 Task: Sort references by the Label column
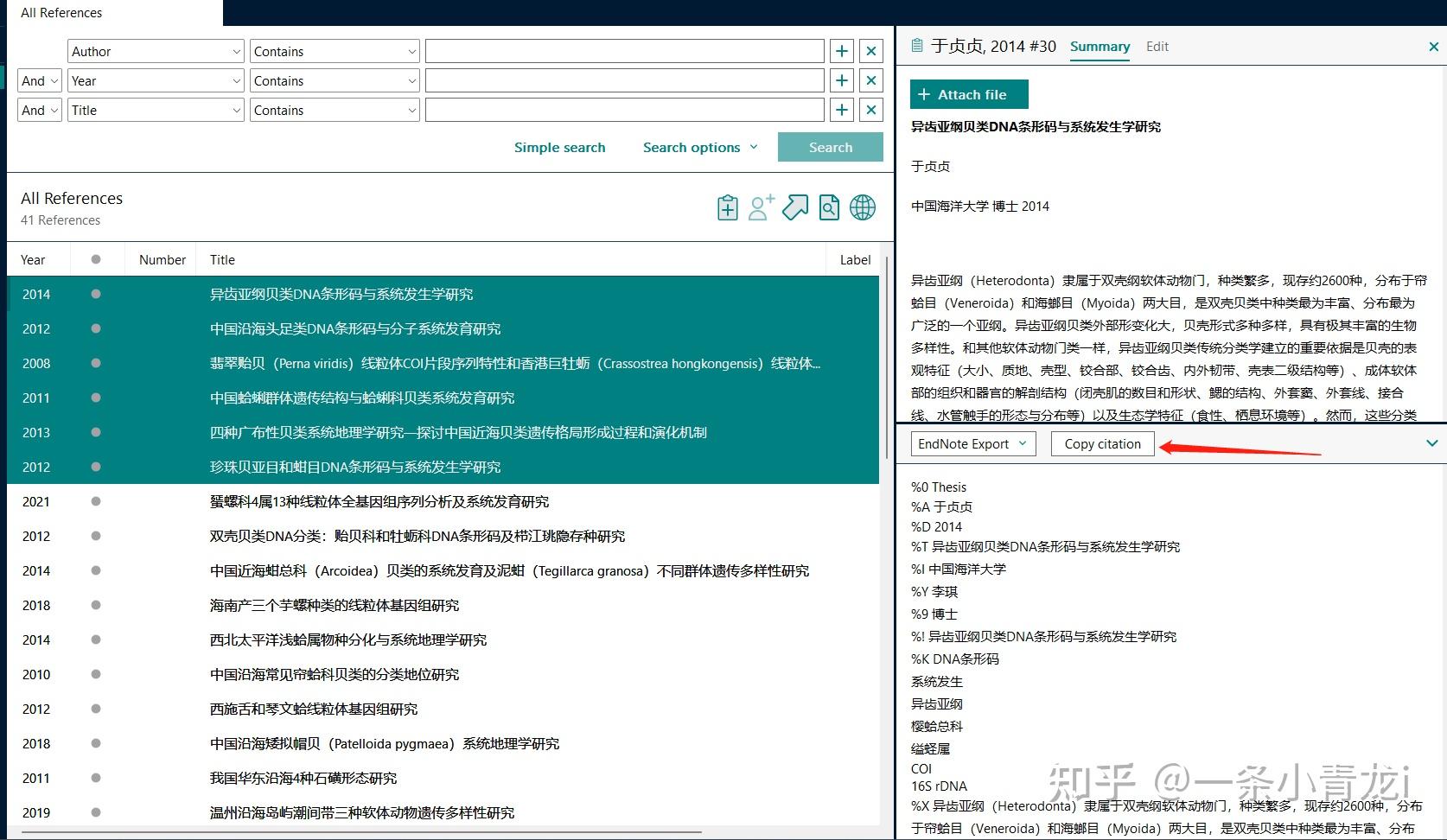click(856, 260)
